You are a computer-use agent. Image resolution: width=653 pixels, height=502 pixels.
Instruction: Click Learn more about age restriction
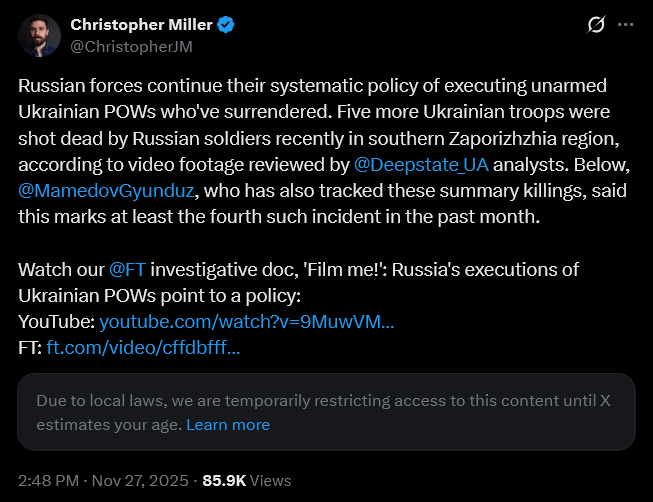pyautogui.click(x=228, y=424)
